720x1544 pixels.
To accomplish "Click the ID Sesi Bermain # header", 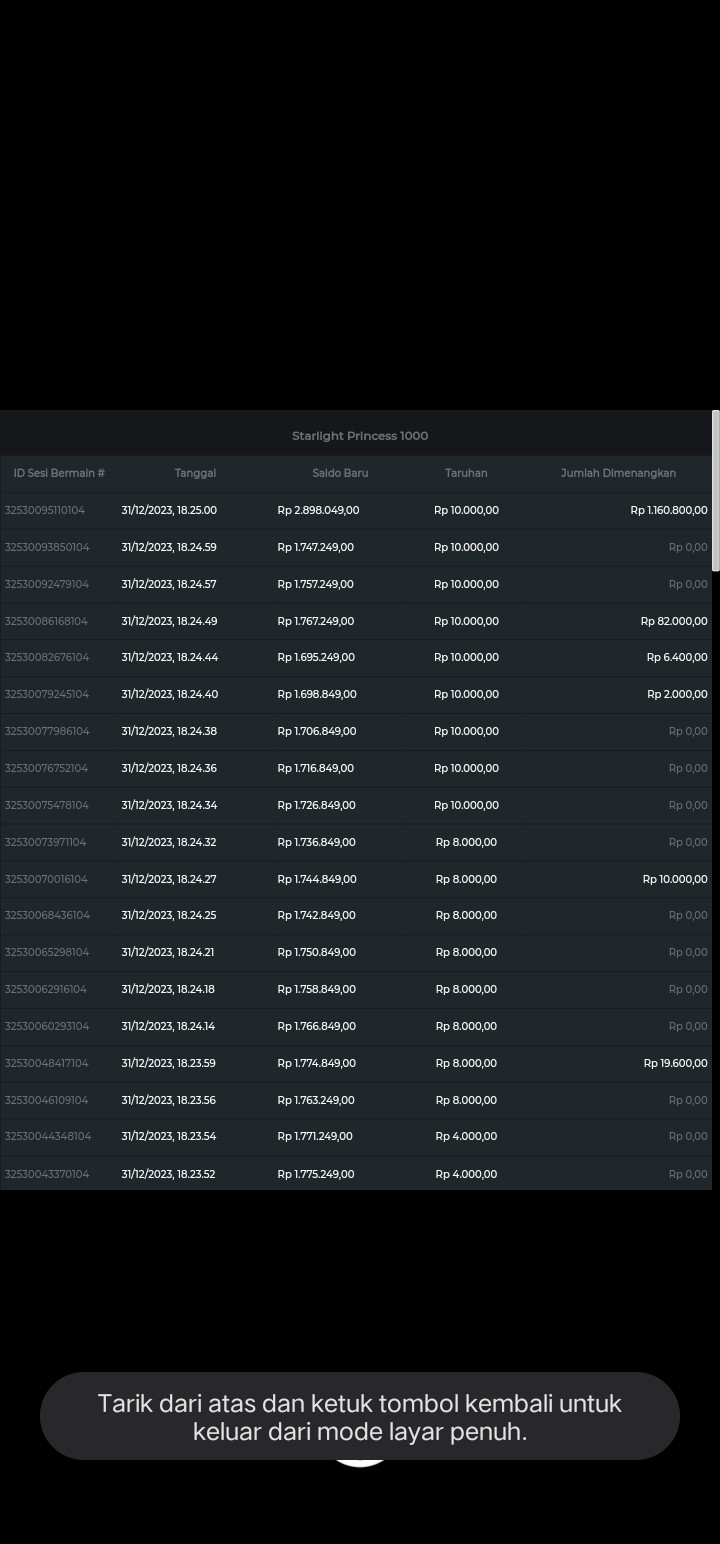I will point(59,473).
